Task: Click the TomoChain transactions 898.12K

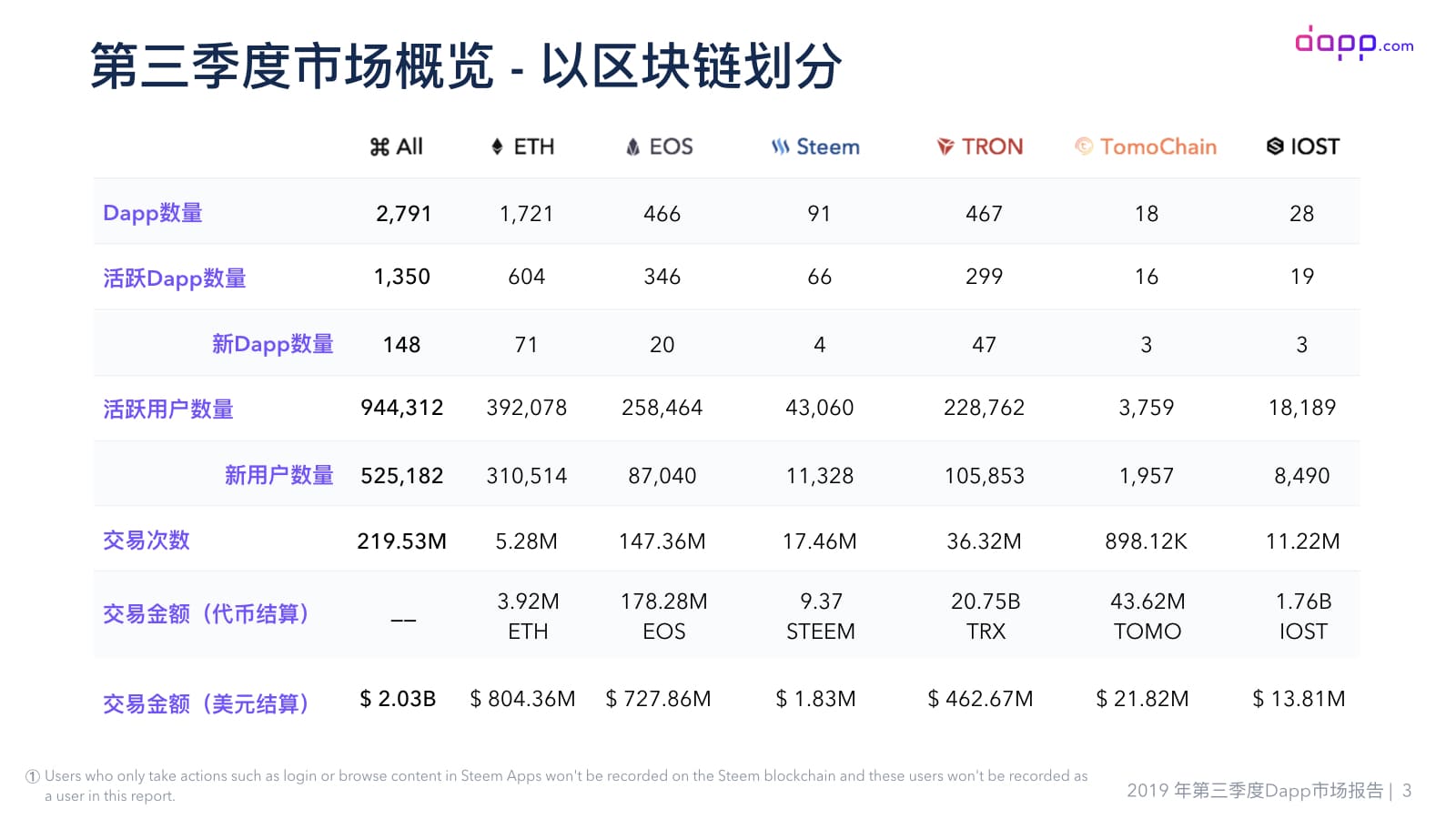Action: tap(1146, 541)
